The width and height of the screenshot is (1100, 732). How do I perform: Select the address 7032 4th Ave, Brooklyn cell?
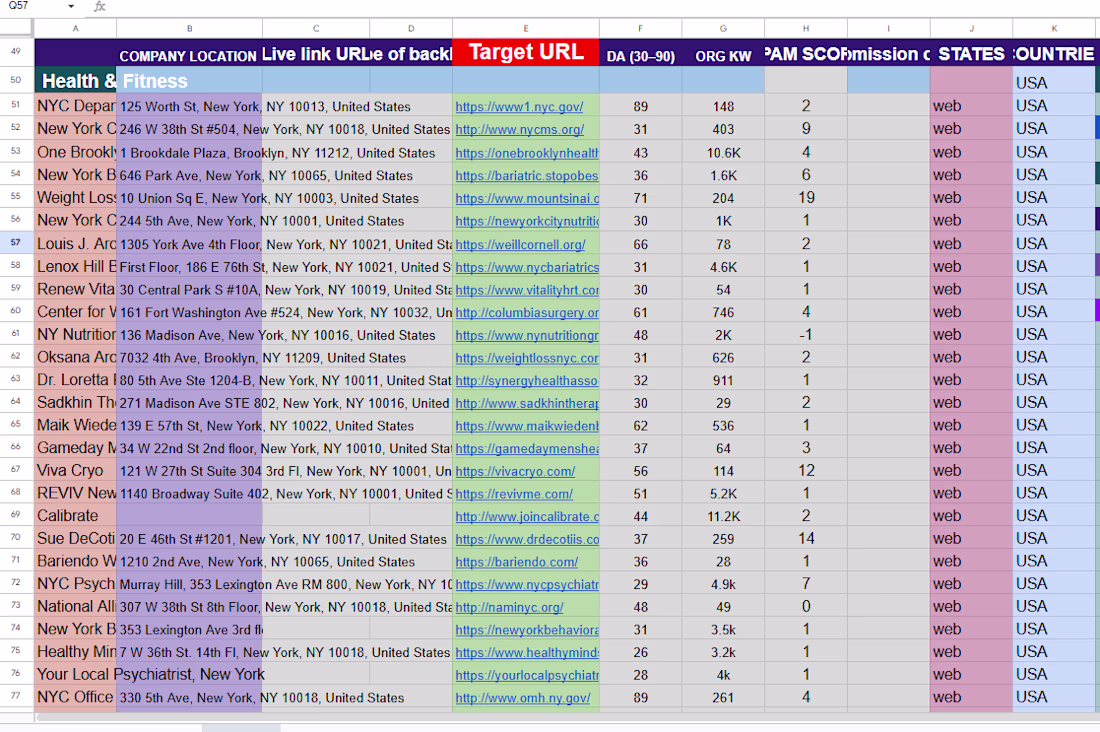pyautogui.click(x=189, y=358)
